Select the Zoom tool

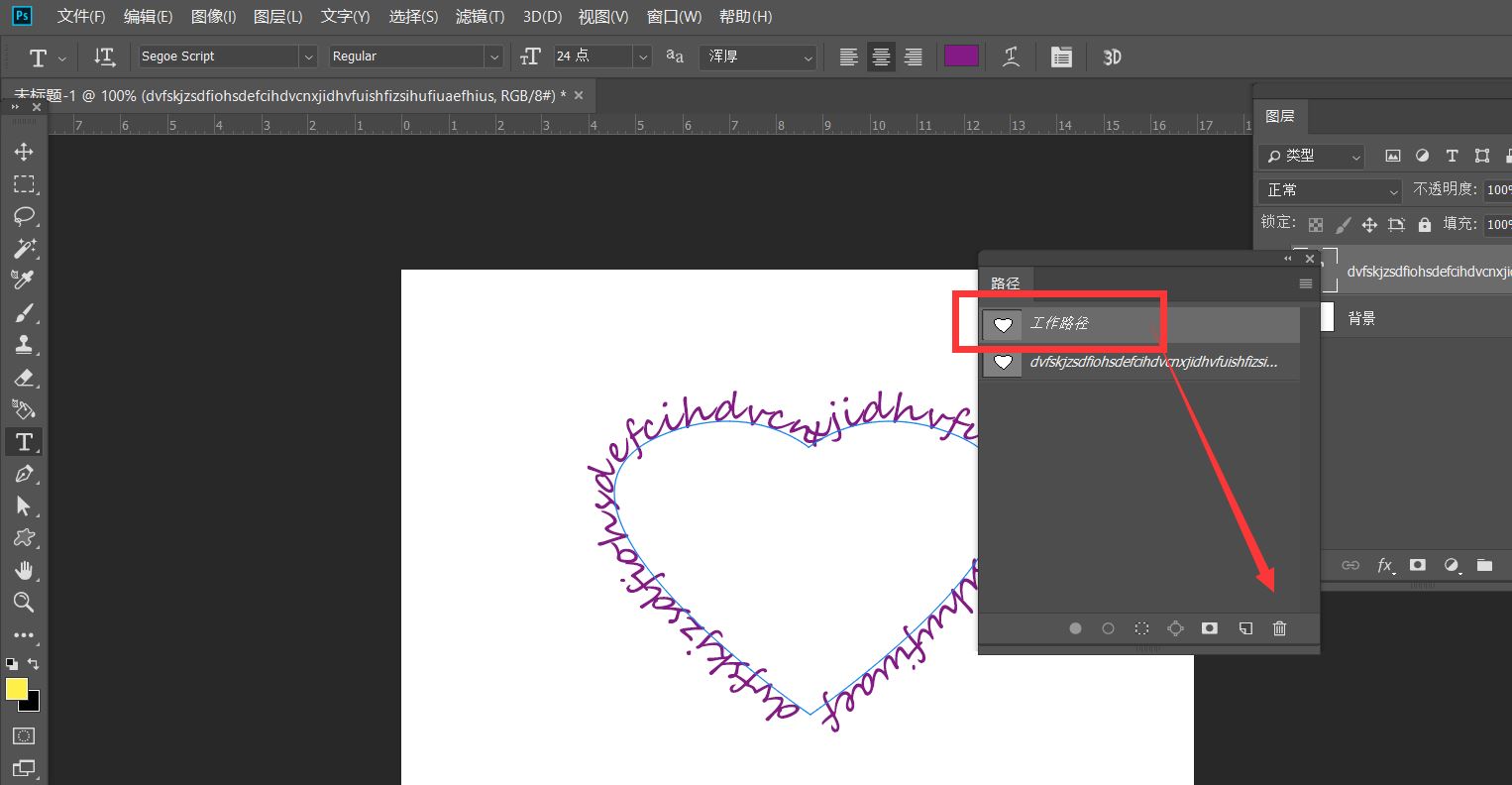point(24,602)
